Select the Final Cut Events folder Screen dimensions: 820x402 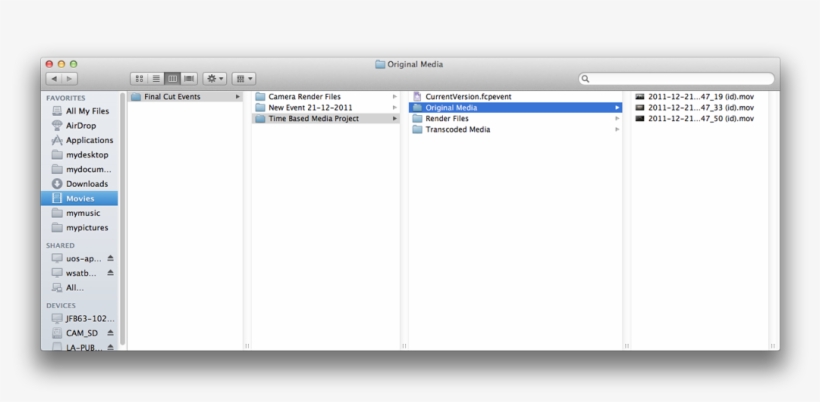(x=185, y=97)
